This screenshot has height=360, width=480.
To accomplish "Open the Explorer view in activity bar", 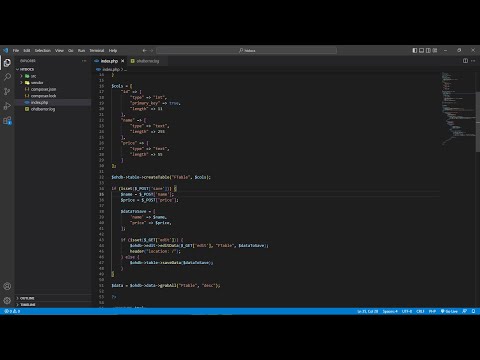I will pyautogui.click(x=7, y=63).
